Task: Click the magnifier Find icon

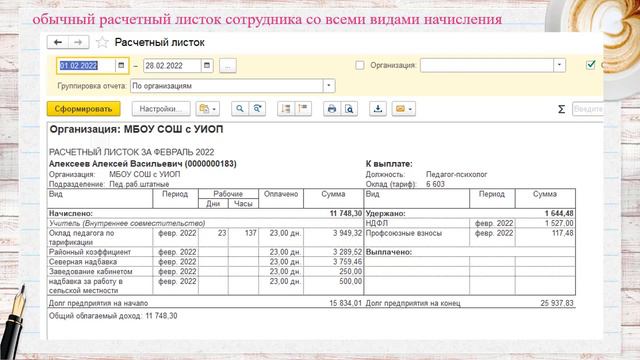Action: tap(240, 109)
